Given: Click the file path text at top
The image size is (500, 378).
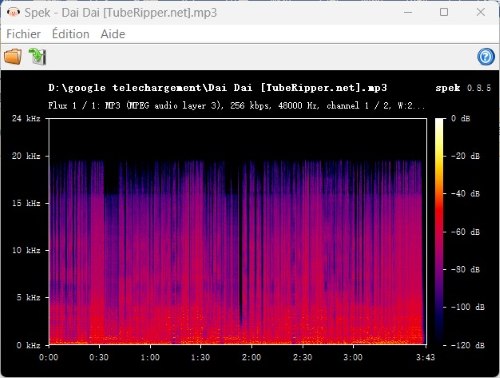Looking at the screenshot, I should coord(218,88).
